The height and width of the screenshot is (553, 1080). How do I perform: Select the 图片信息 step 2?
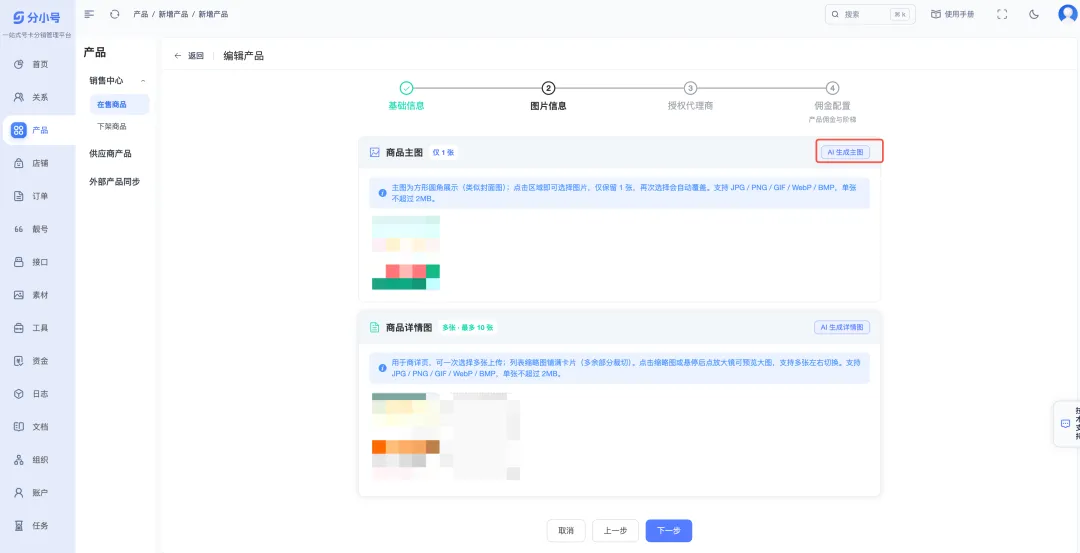point(548,96)
